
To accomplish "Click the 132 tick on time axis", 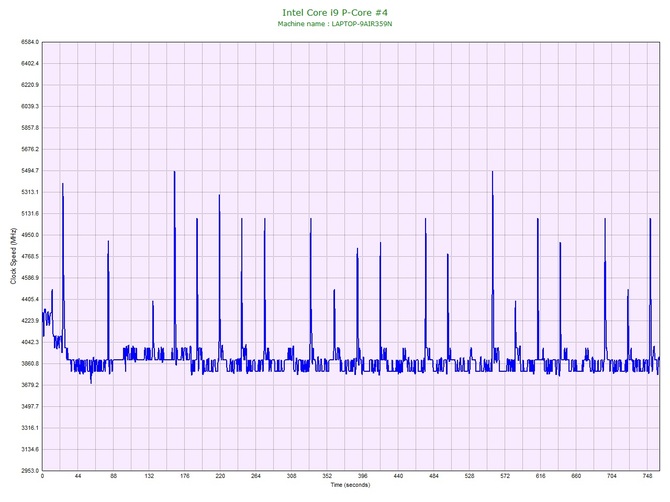I will tap(149, 476).
